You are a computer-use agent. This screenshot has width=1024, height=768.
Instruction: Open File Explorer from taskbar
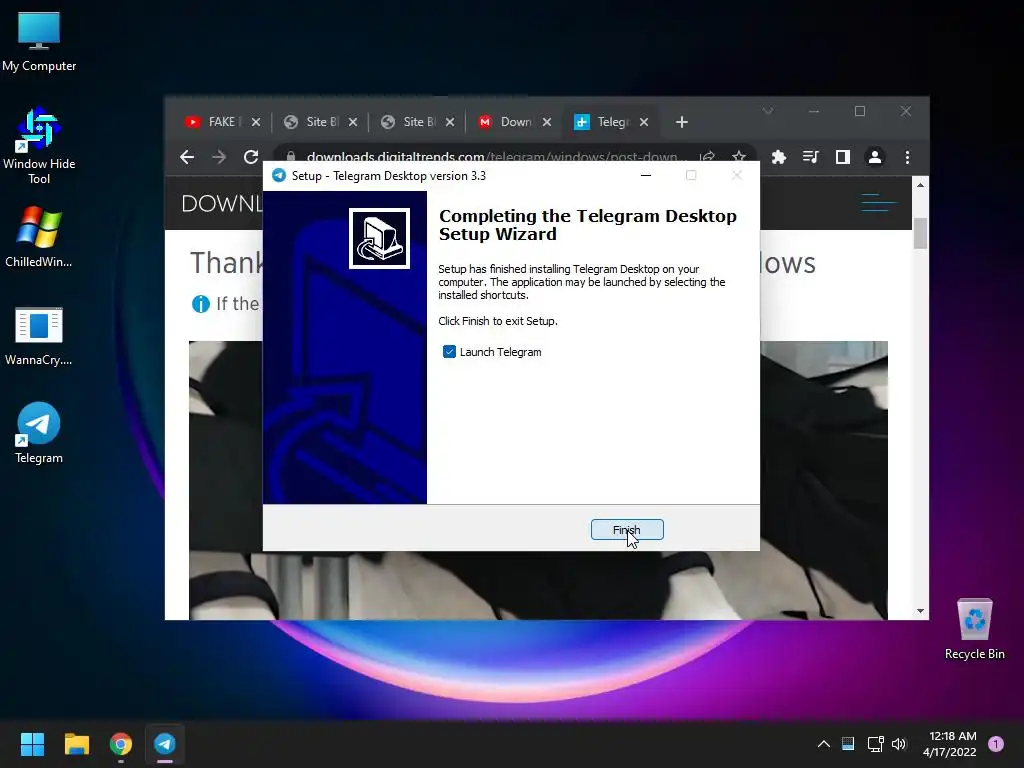click(76, 744)
